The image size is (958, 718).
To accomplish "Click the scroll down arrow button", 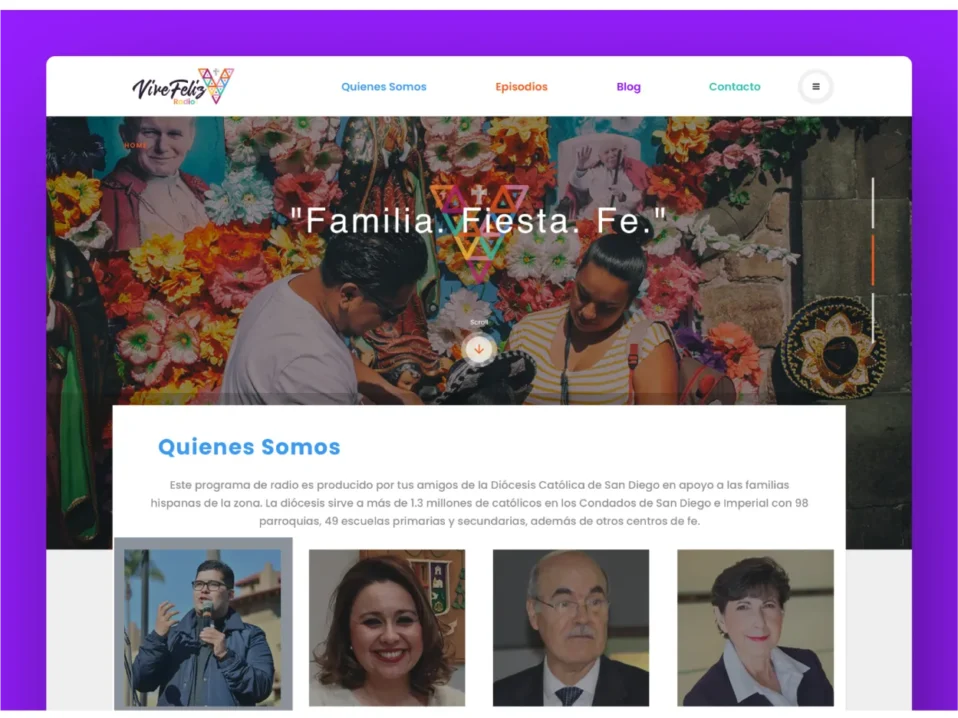I will [479, 350].
